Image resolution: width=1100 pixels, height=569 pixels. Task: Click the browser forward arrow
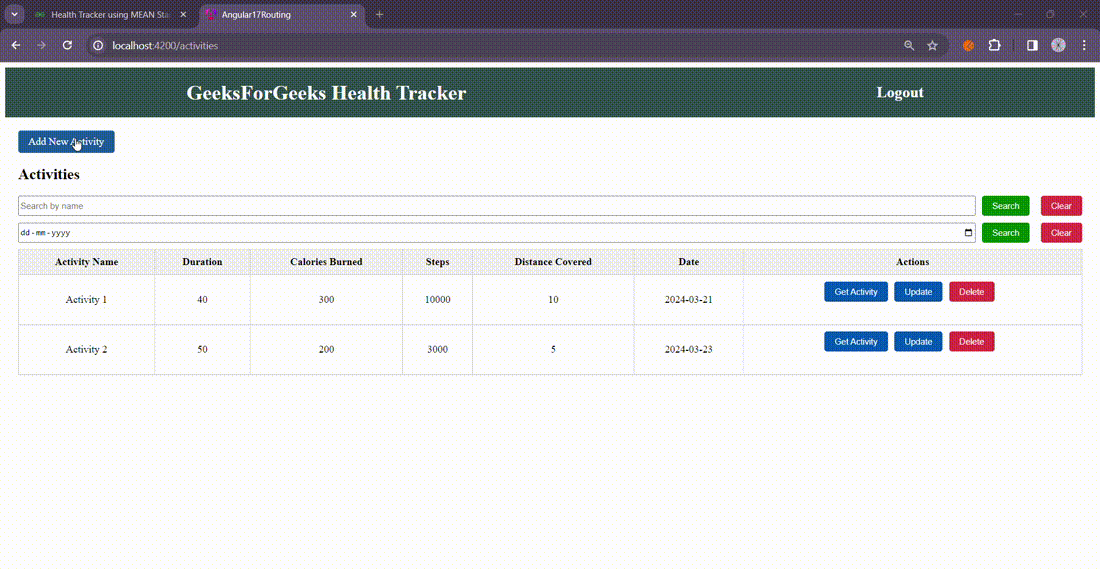tap(41, 45)
